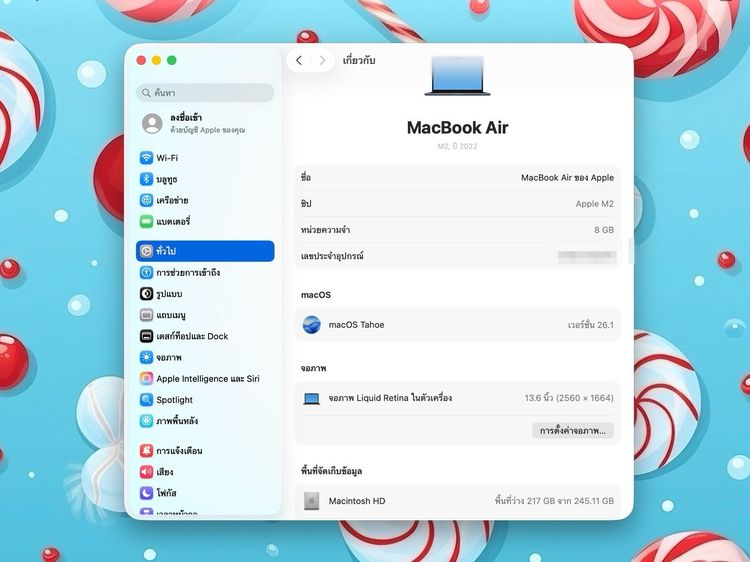Image resolution: width=750 pixels, height=562 pixels.
Task: Open the Menu Bar (แถบเมนู) icon
Action: (x=146, y=315)
